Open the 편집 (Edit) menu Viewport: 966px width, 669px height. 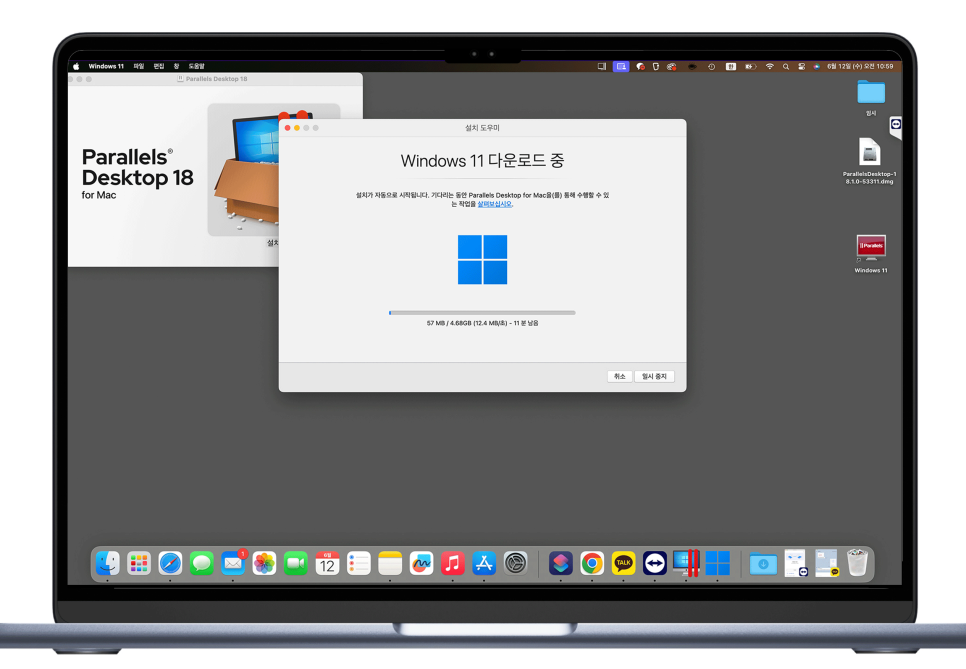tap(159, 67)
